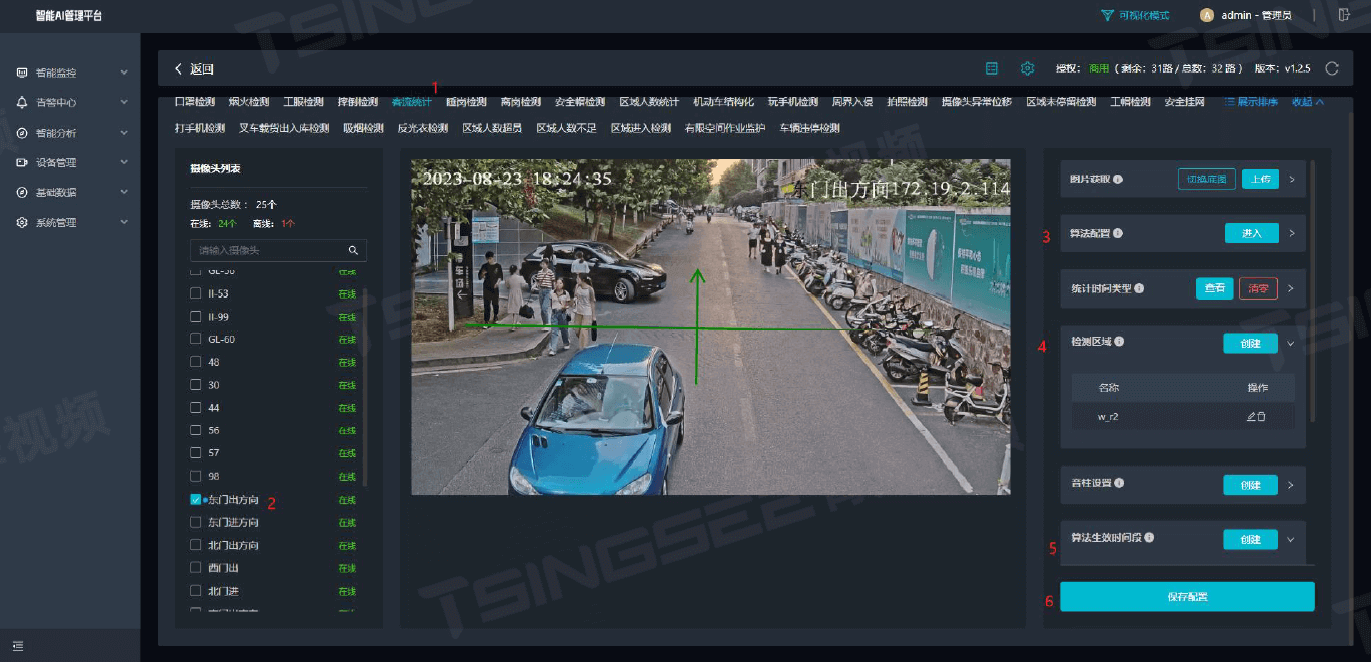
Task: Check the 东门进方向 camera checkbox
Action: point(196,522)
